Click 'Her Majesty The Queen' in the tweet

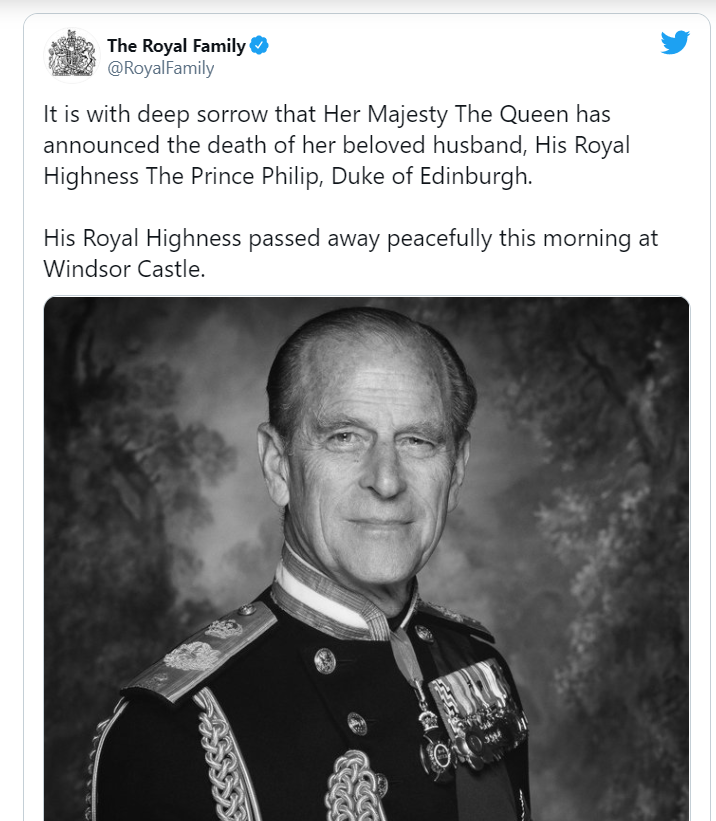[x=446, y=115]
